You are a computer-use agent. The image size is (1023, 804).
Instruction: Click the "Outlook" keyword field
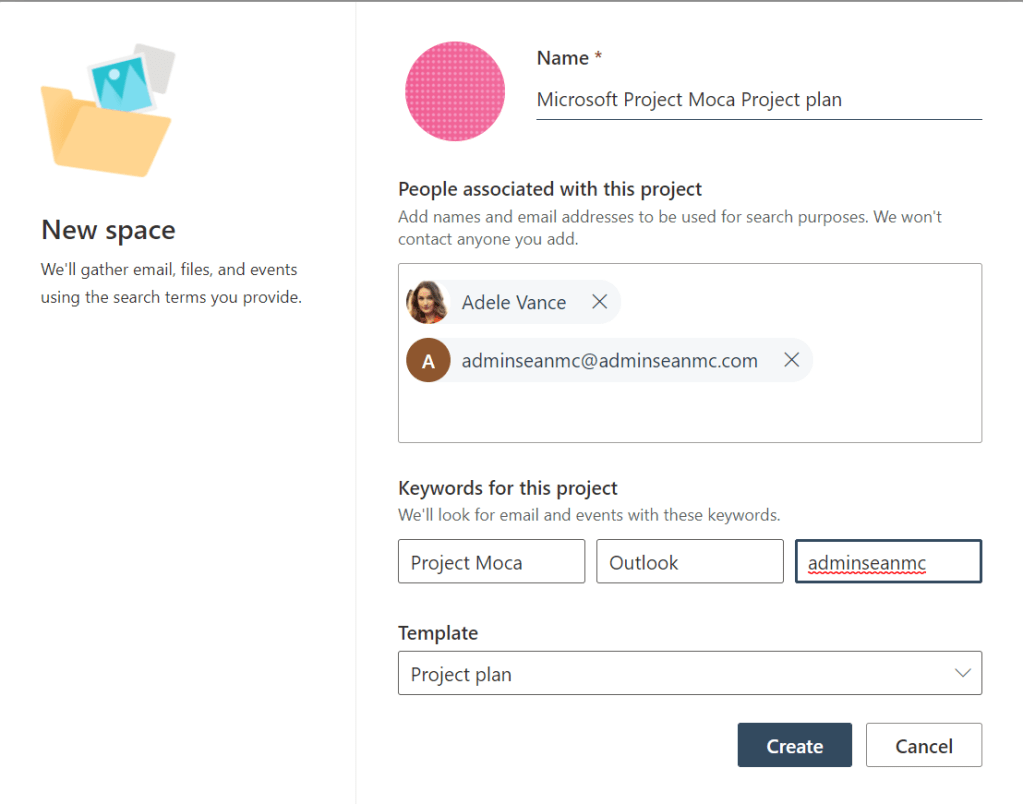click(689, 562)
